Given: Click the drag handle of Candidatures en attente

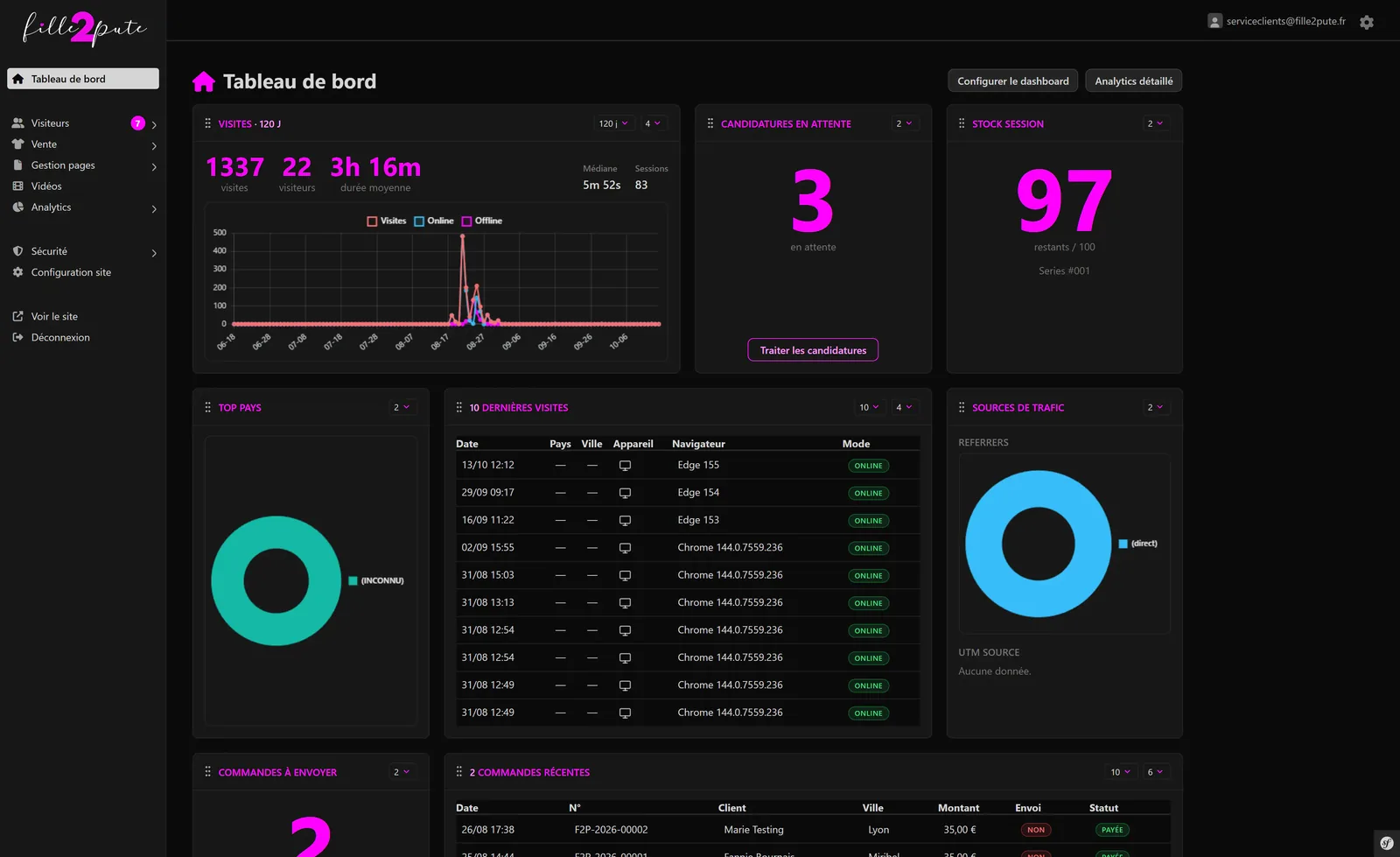Looking at the screenshot, I should (710, 123).
